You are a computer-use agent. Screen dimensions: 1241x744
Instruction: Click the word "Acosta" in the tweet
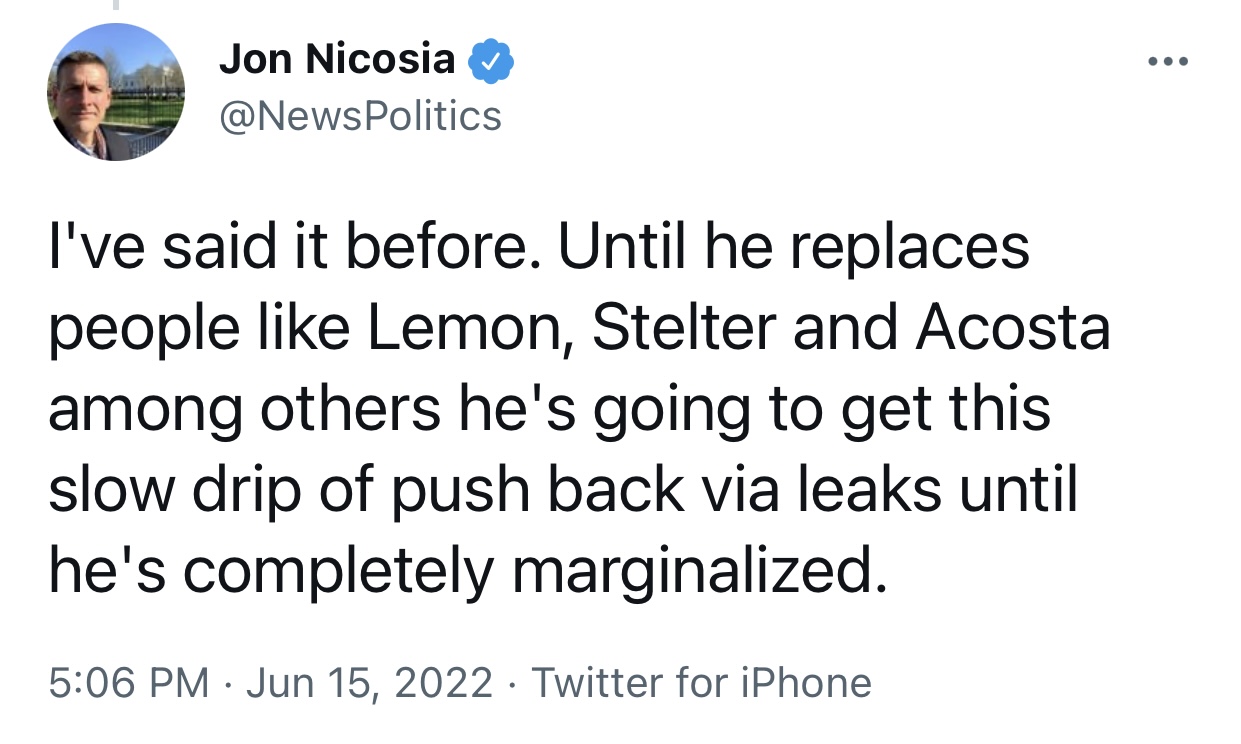(x=1013, y=328)
